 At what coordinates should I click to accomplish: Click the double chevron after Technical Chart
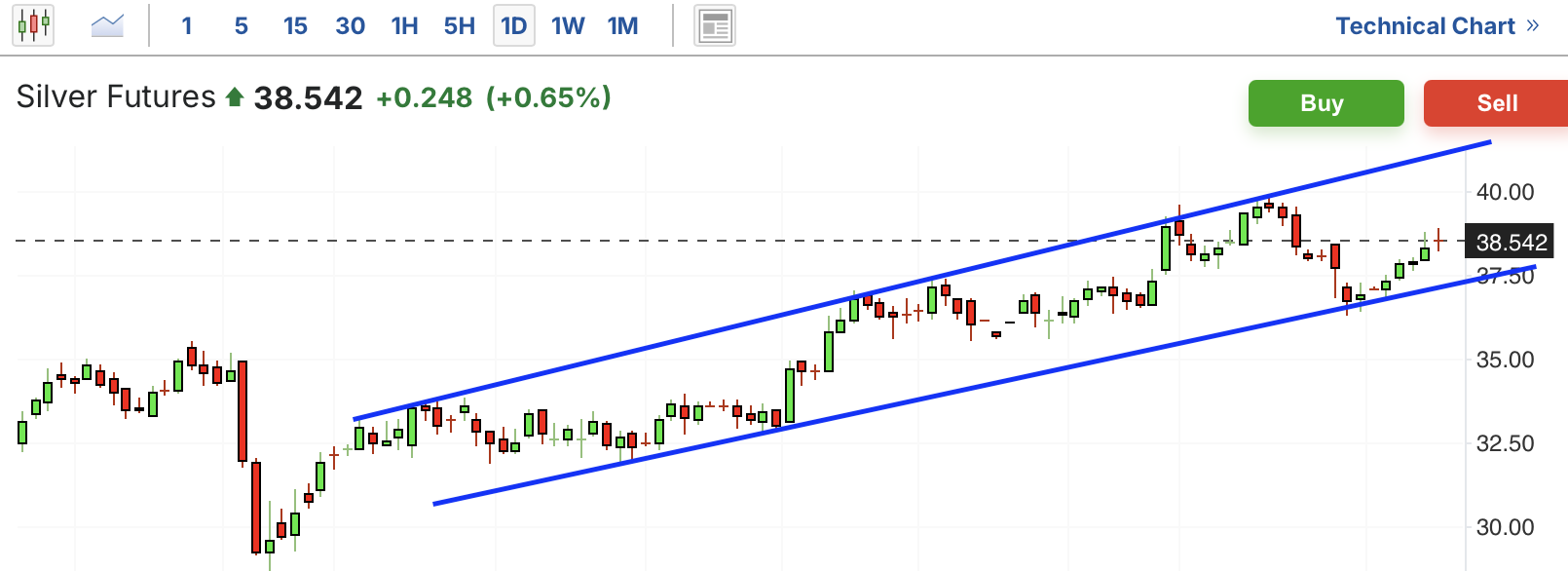tap(1532, 25)
